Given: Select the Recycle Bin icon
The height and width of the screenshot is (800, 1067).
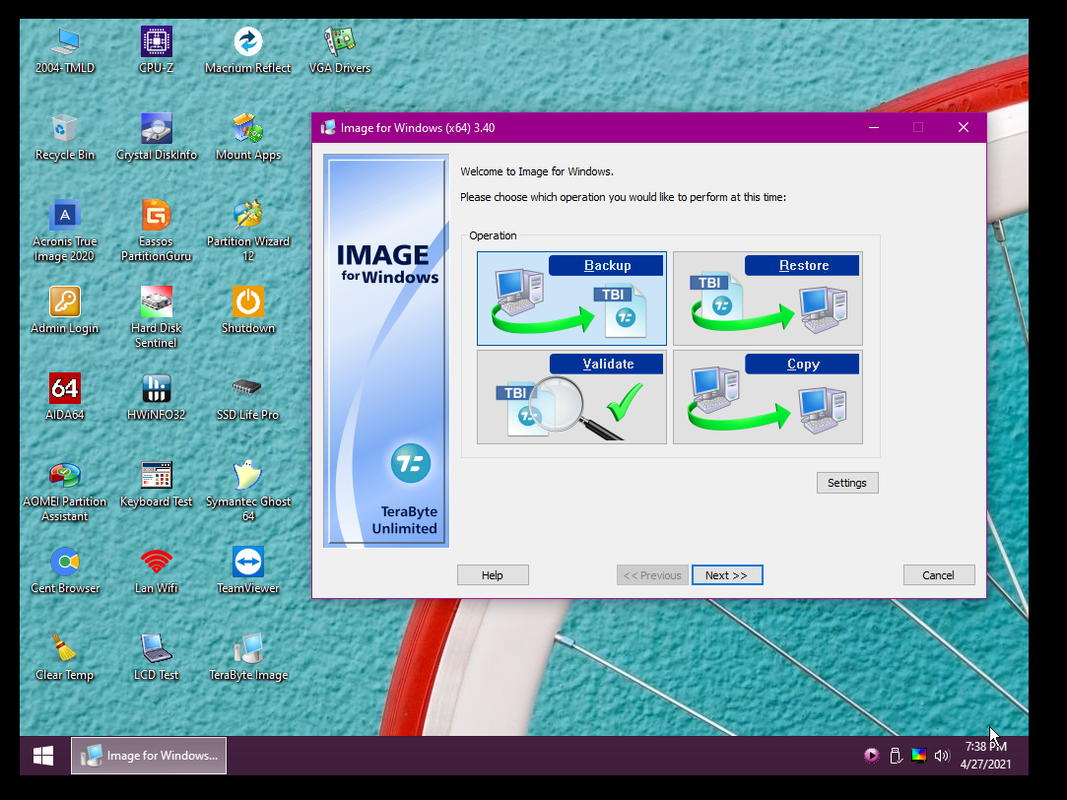Looking at the screenshot, I should tap(65, 137).
